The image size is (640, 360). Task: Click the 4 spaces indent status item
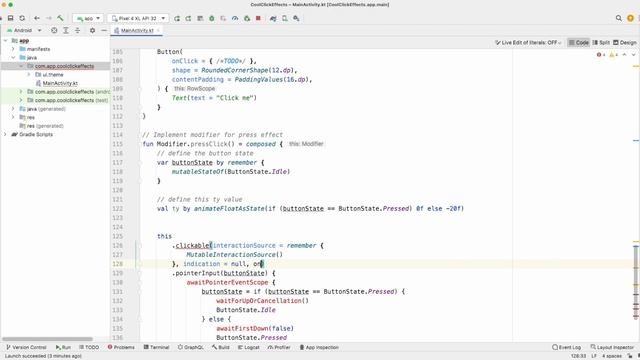[x=612, y=356]
